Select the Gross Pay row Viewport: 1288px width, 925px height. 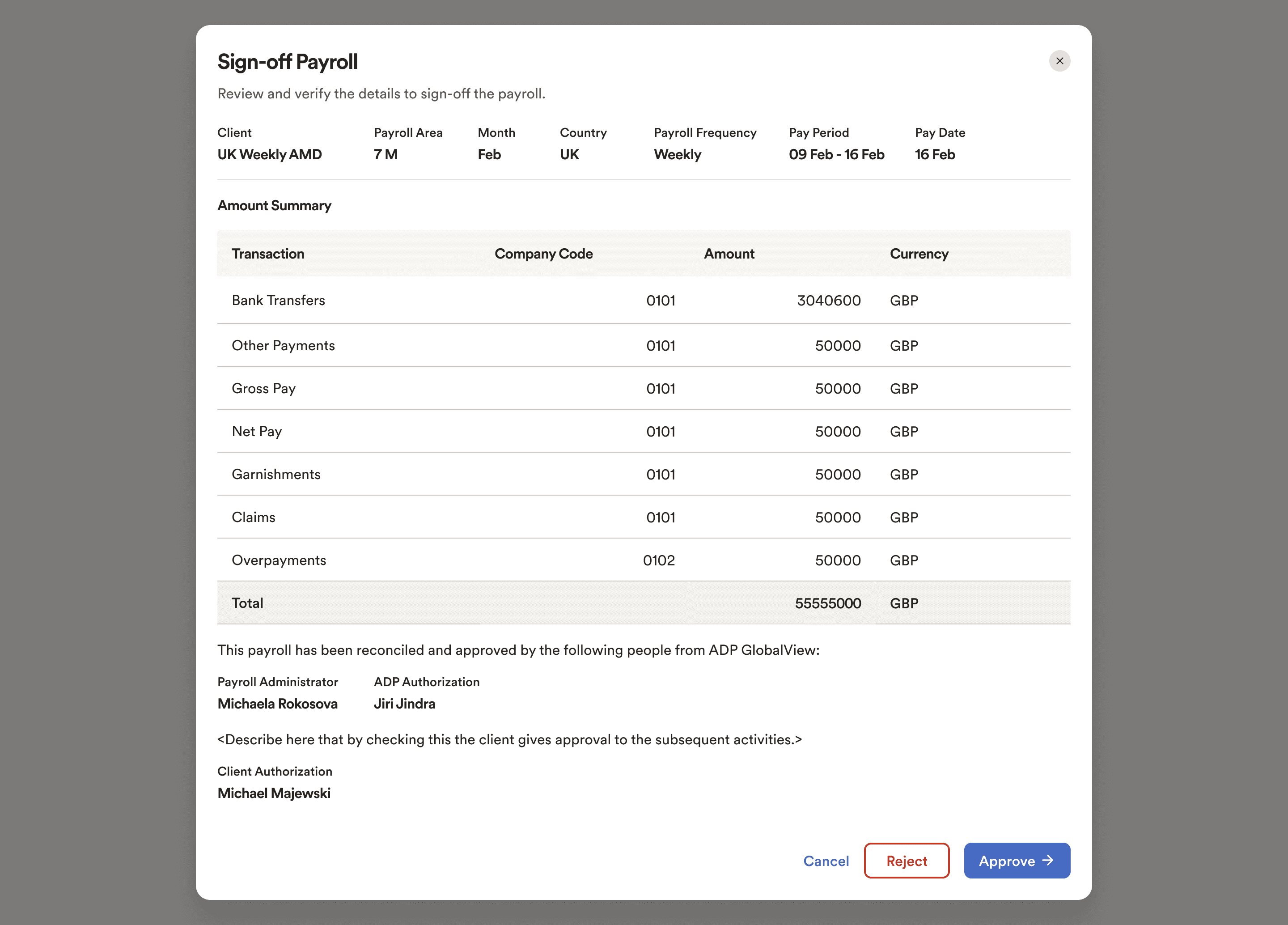[263, 388]
